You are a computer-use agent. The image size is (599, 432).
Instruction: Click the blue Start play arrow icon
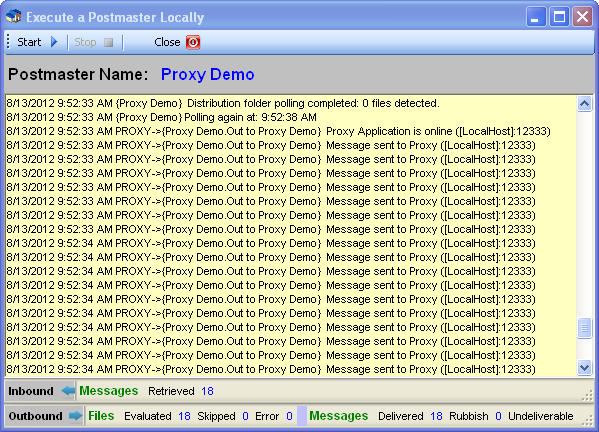(54, 42)
